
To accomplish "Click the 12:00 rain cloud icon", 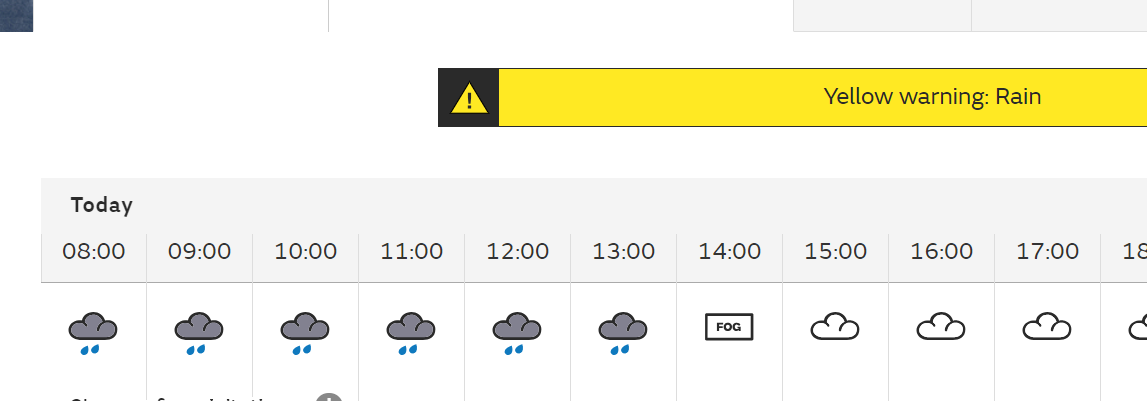I will tap(517, 333).
